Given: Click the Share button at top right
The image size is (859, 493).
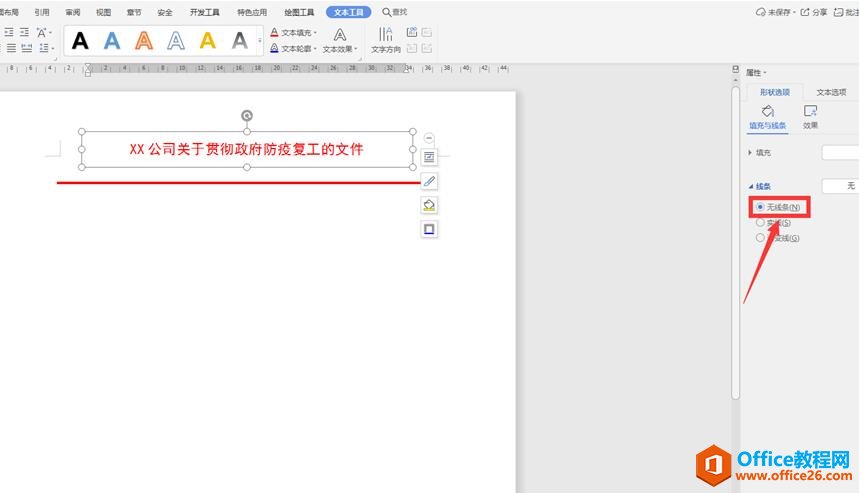Looking at the screenshot, I should [x=814, y=12].
